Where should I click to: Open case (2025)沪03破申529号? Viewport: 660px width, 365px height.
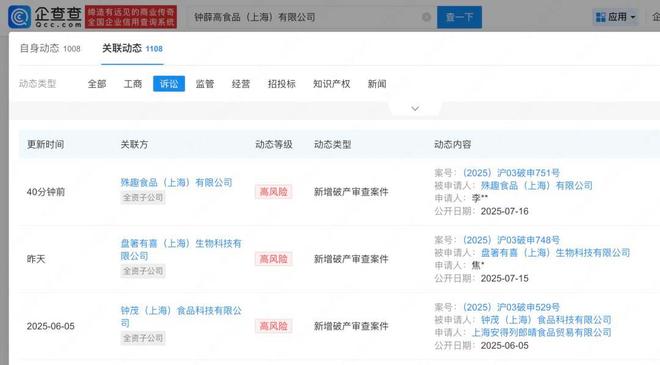coord(511,307)
